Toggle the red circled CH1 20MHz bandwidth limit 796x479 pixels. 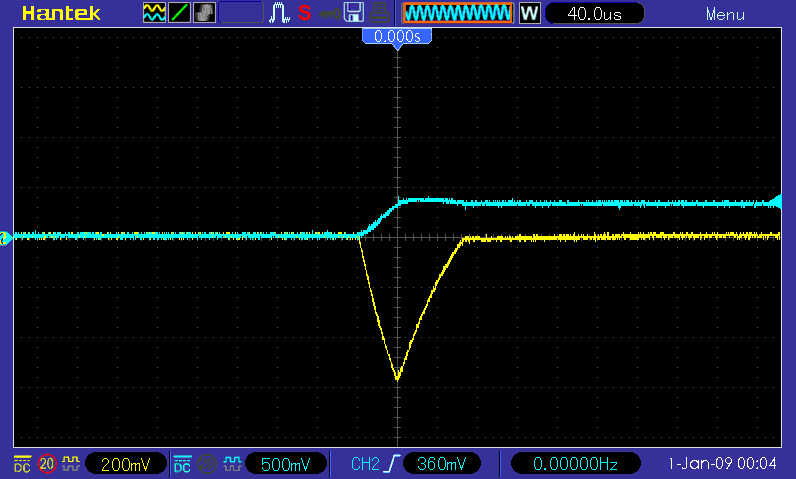[47, 464]
